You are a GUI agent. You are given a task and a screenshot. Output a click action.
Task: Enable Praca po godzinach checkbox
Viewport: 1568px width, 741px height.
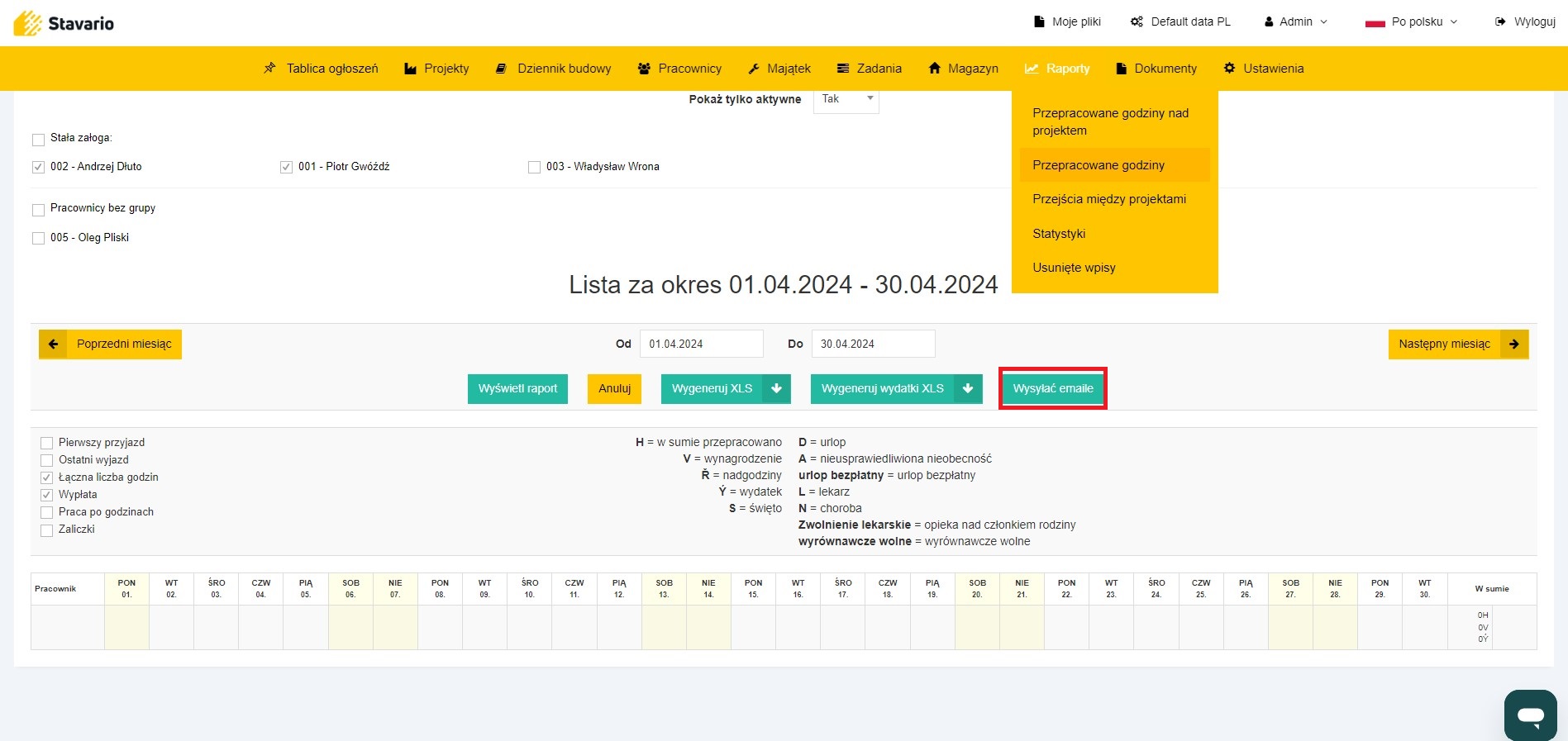pyautogui.click(x=47, y=513)
